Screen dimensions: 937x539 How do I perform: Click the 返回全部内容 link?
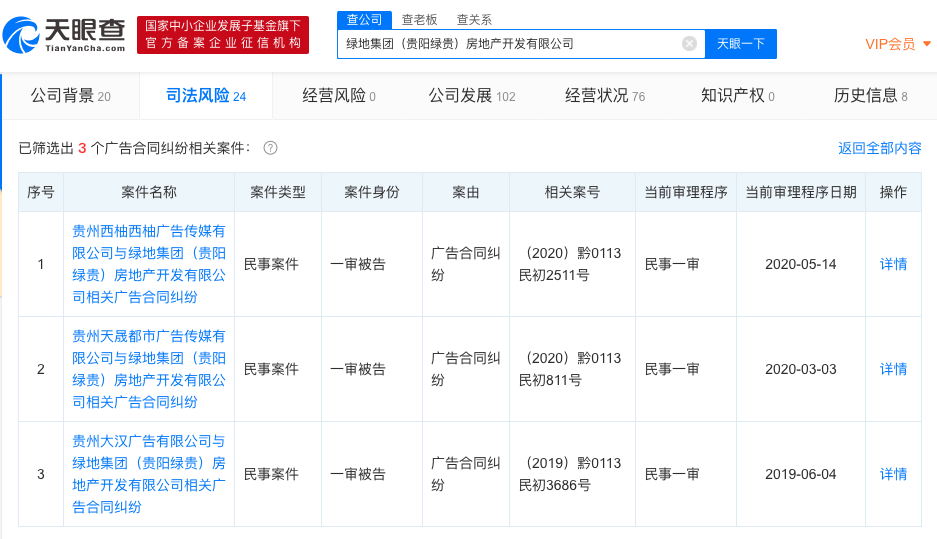pyautogui.click(x=880, y=148)
